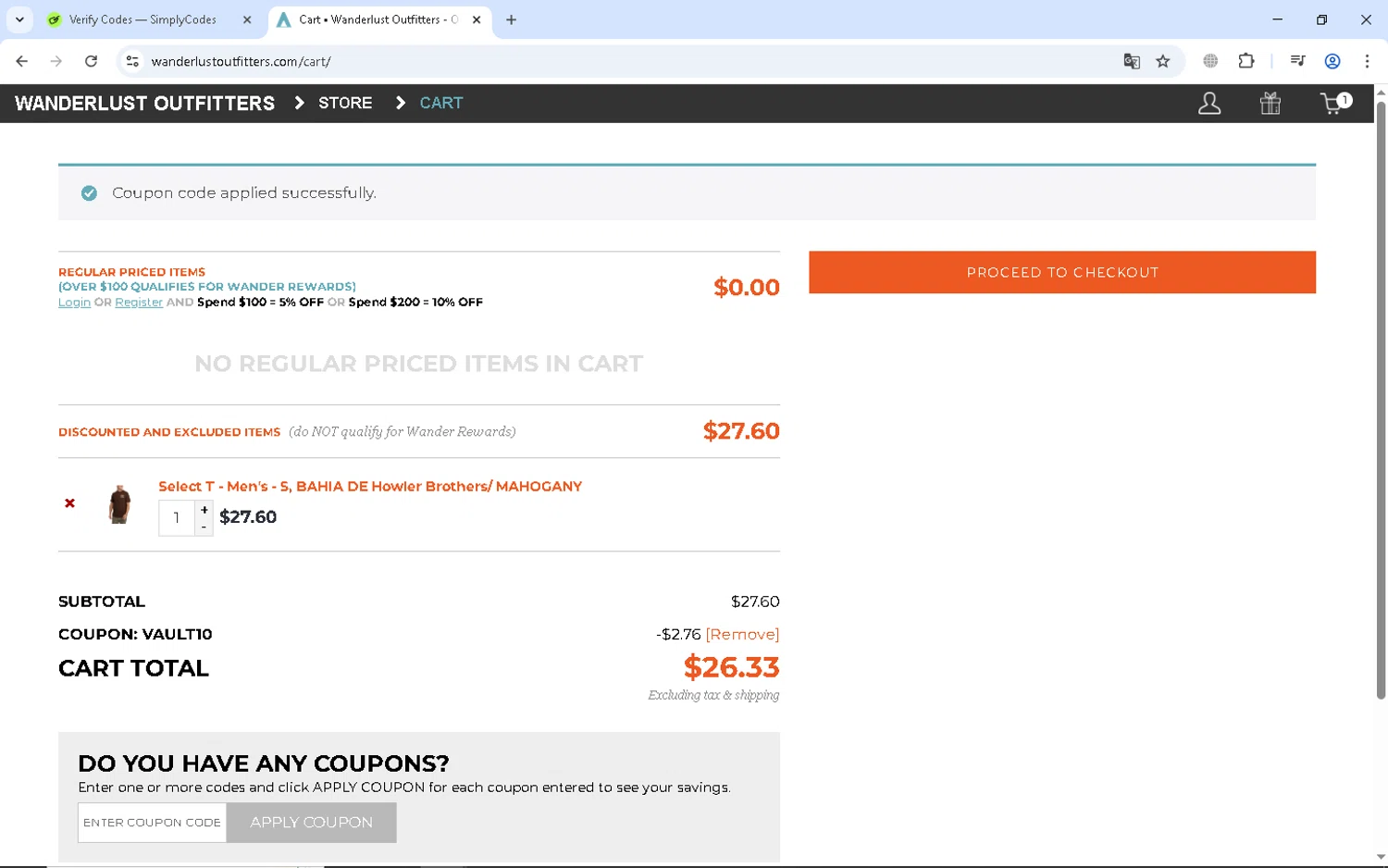The height and width of the screenshot is (868, 1388).
Task: Click the Enter Coupon Code field
Action: click(152, 823)
